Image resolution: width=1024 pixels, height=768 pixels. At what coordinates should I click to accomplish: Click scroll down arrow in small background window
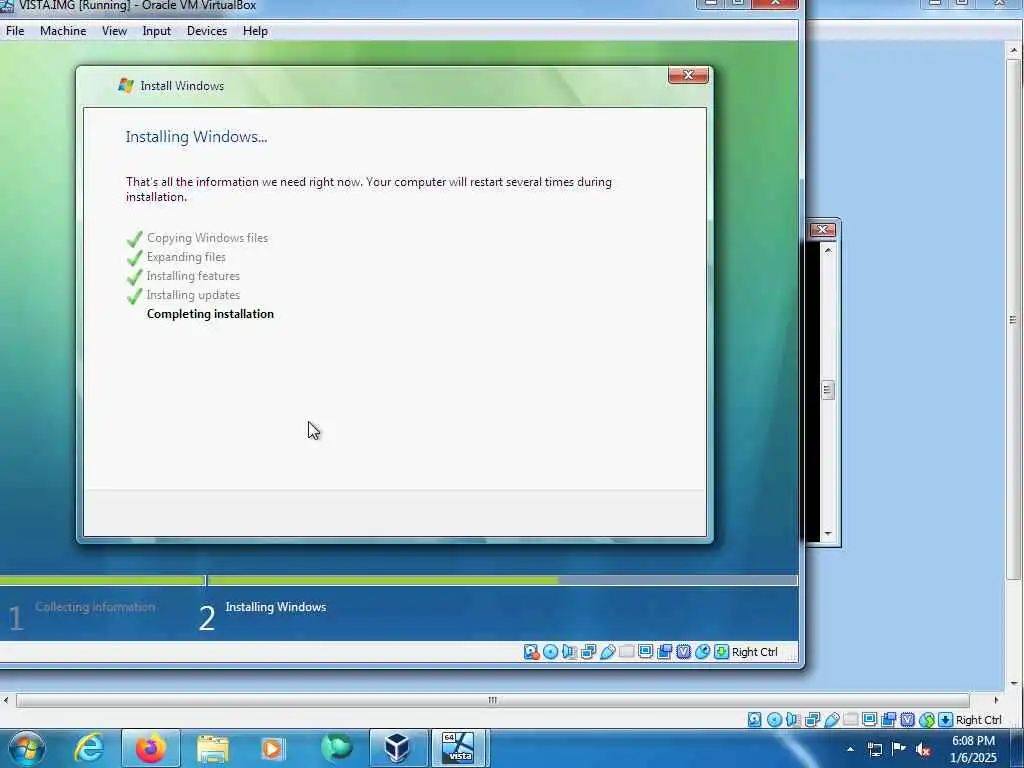pyautogui.click(x=828, y=534)
